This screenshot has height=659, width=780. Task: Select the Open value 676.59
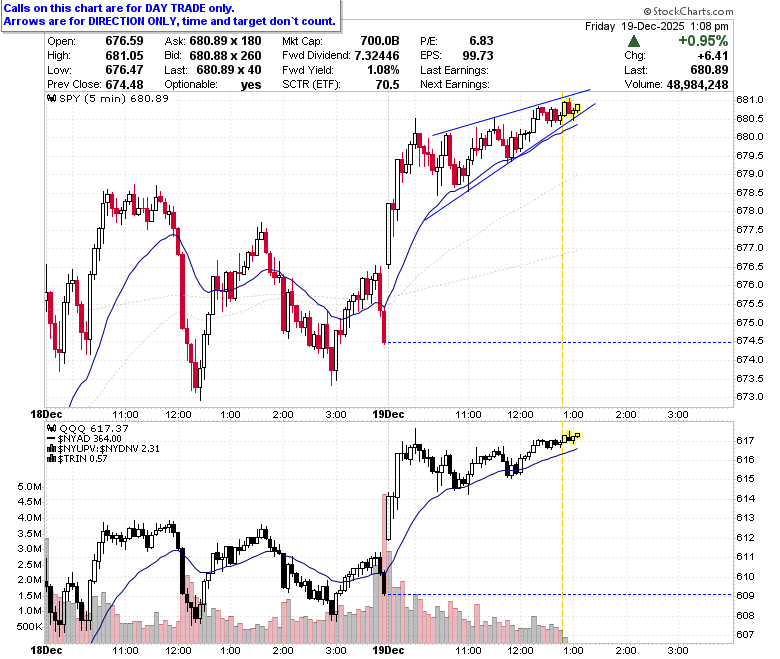[124, 41]
